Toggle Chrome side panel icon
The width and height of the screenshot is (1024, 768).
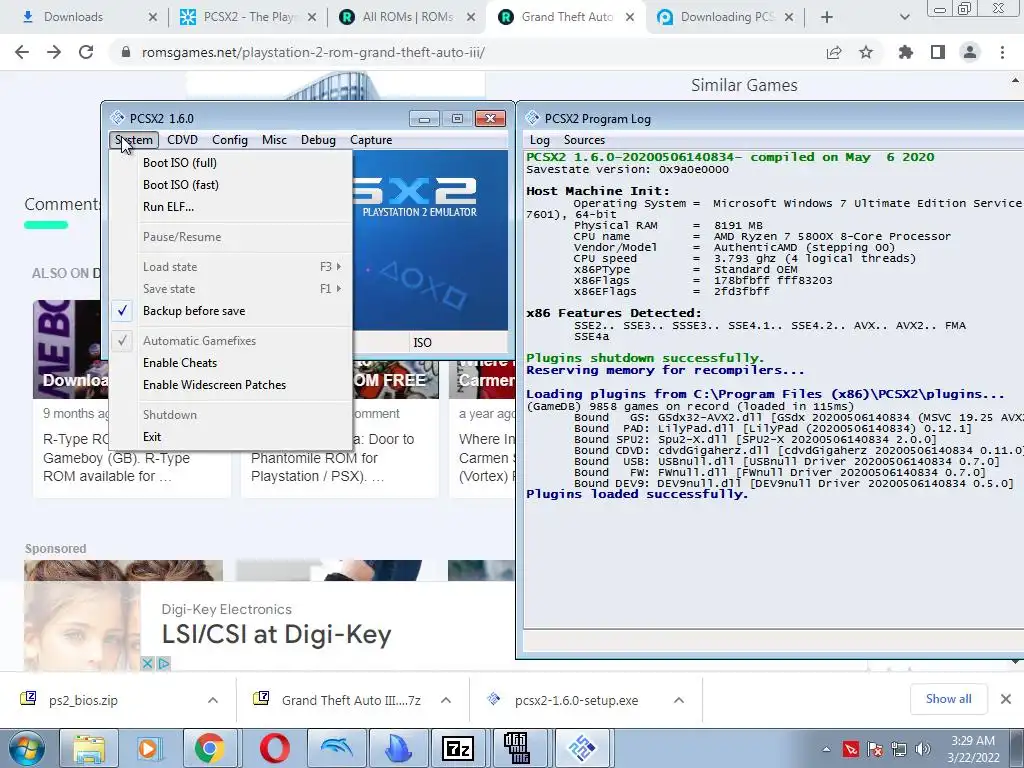coord(938,52)
